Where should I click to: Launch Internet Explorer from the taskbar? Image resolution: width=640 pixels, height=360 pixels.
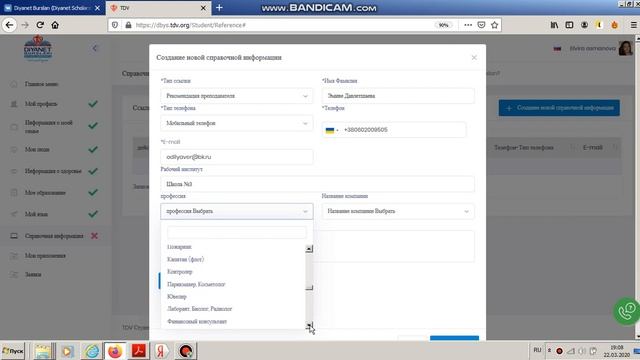coord(91,351)
